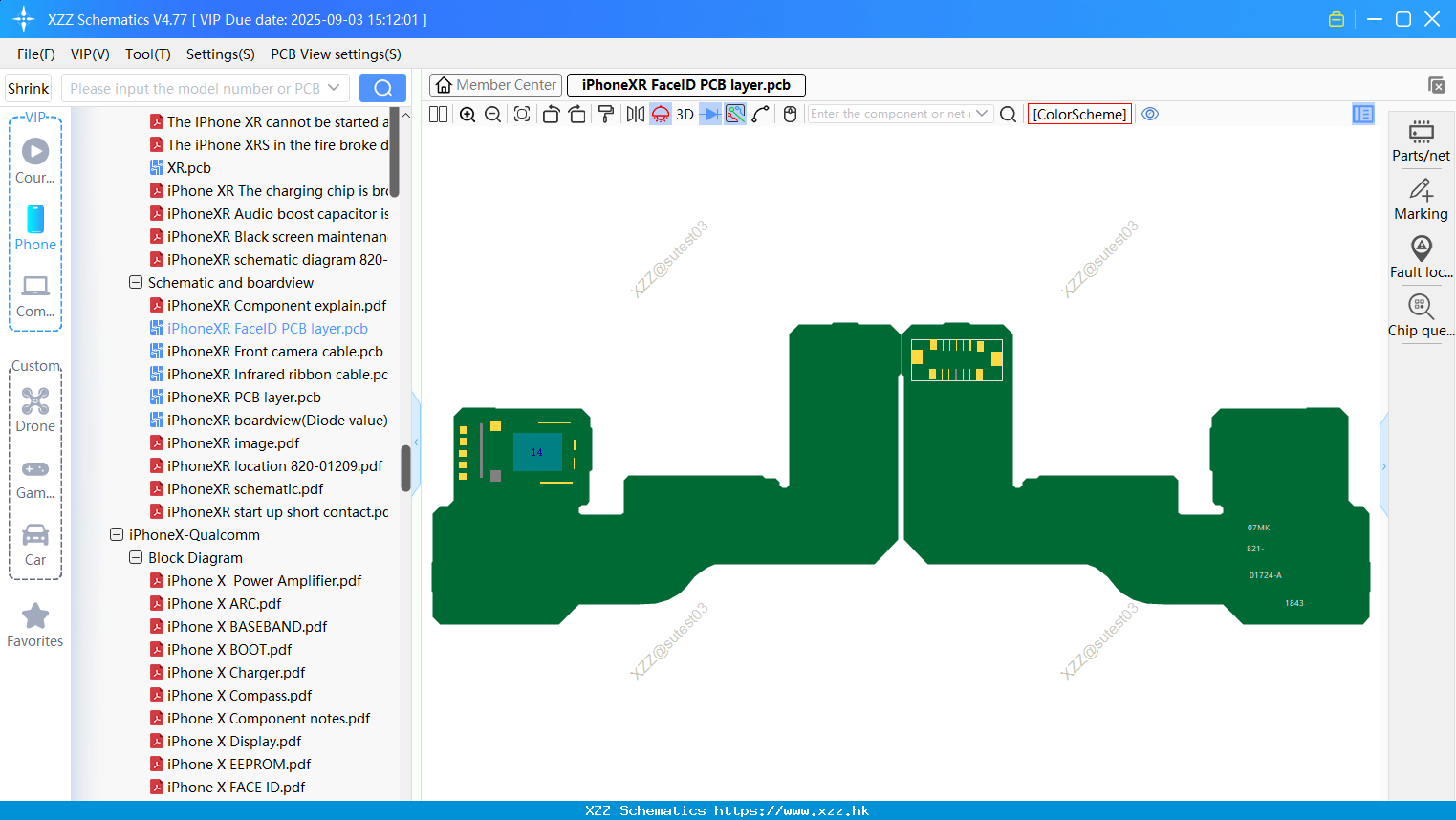1456x820 pixels.
Task: Toggle split view icon in PCB toolbar
Action: pos(438,114)
